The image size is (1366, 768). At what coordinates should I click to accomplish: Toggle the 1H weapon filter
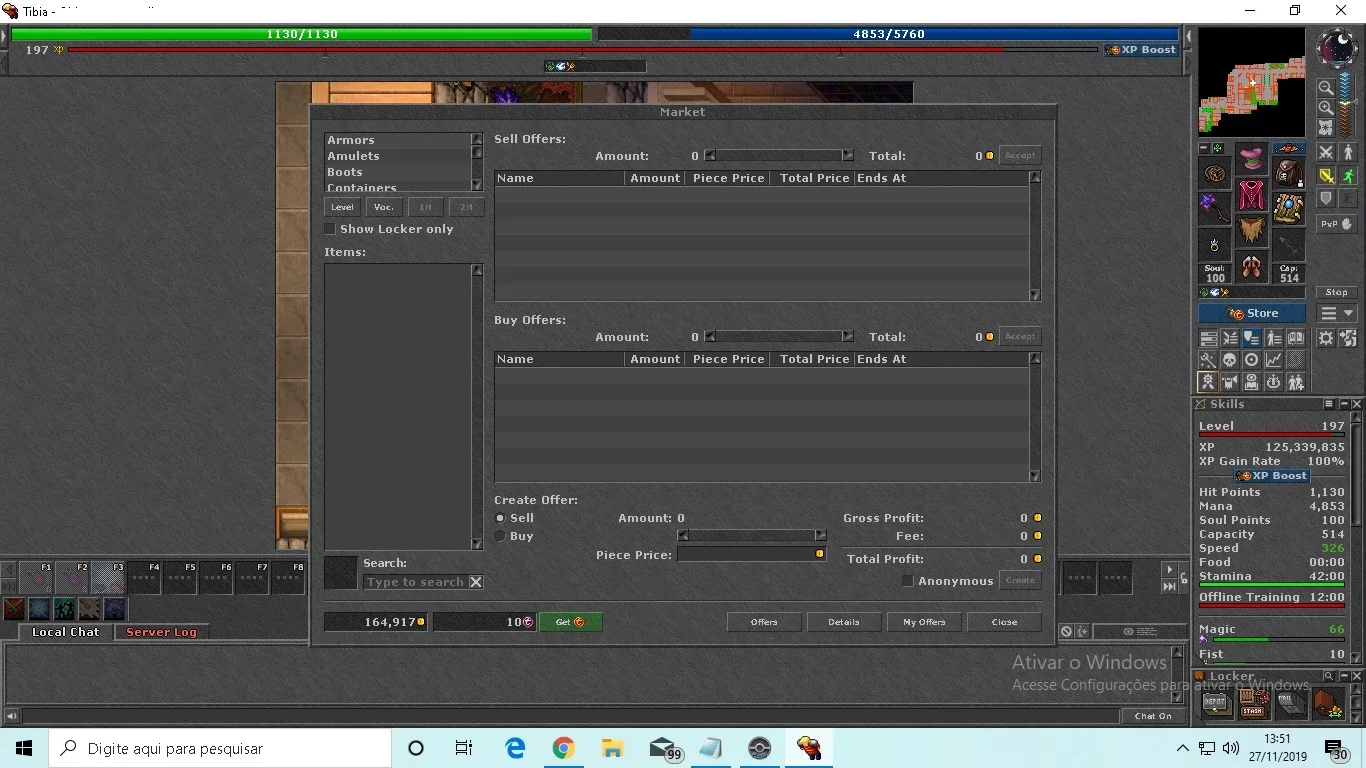426,207
